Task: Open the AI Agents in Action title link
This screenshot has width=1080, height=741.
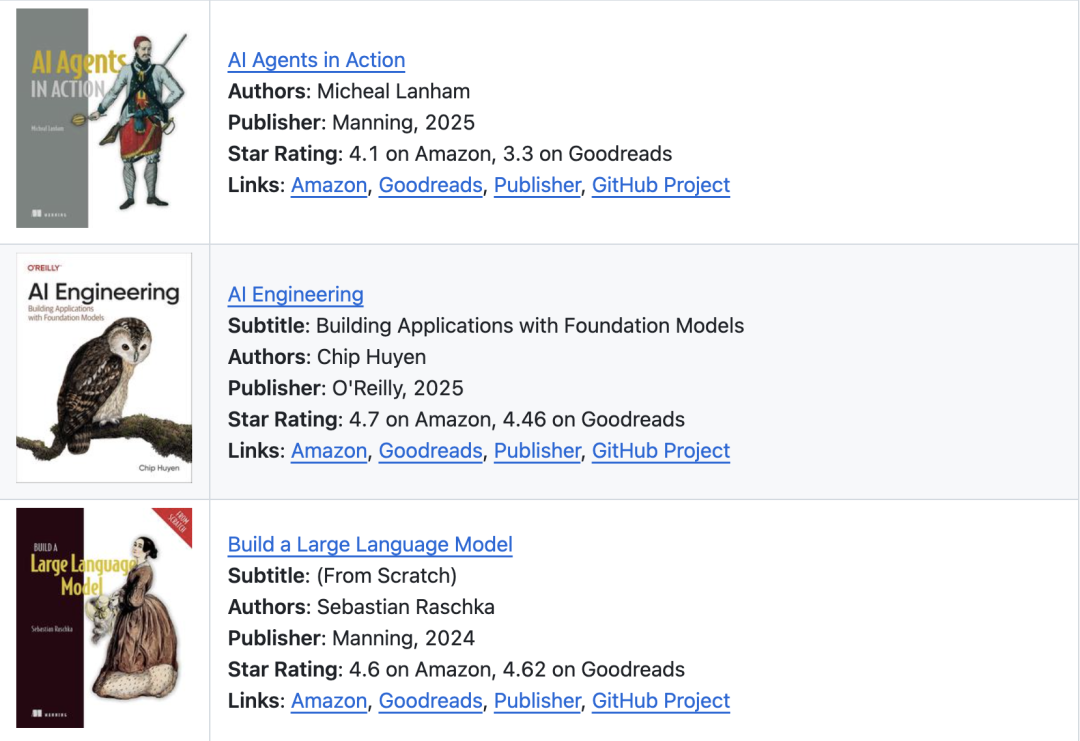Action: (316, 60)
